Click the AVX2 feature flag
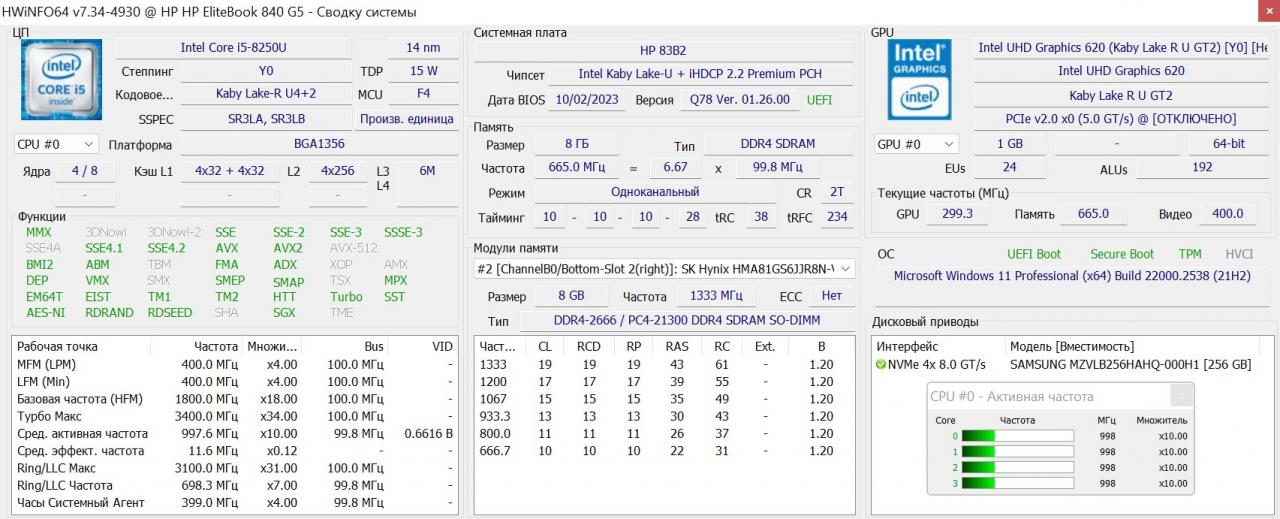Screen dimensions: 1280x519 point(288,248)
